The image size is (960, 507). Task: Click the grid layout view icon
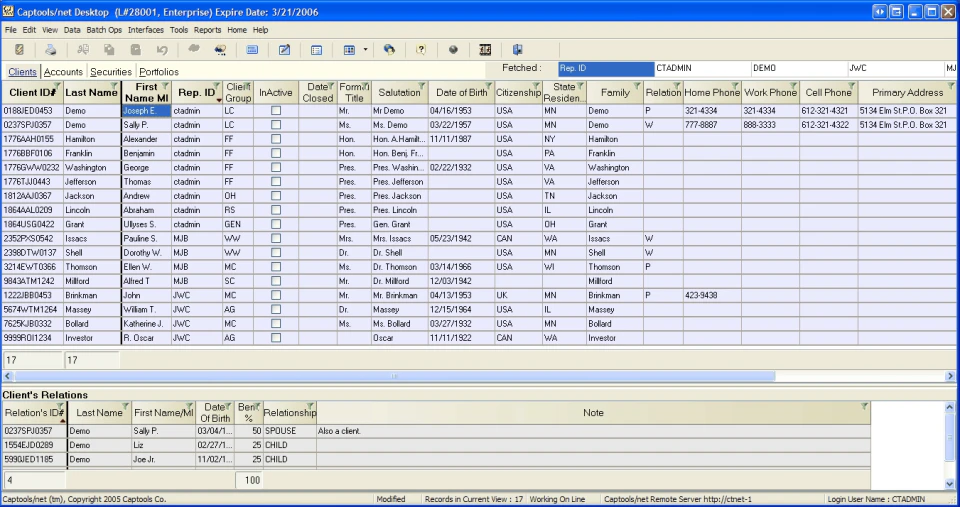point(350,50)
